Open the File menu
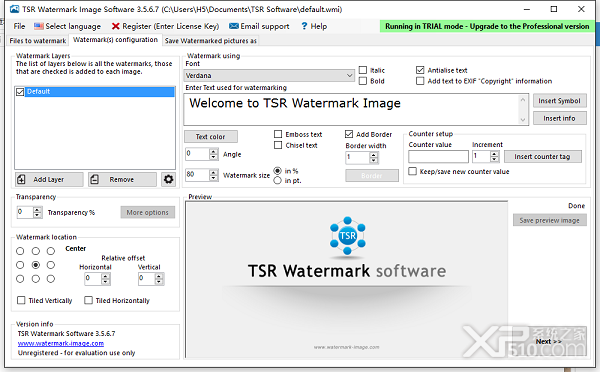The image size is (600, 372). (x=19, y=26)
